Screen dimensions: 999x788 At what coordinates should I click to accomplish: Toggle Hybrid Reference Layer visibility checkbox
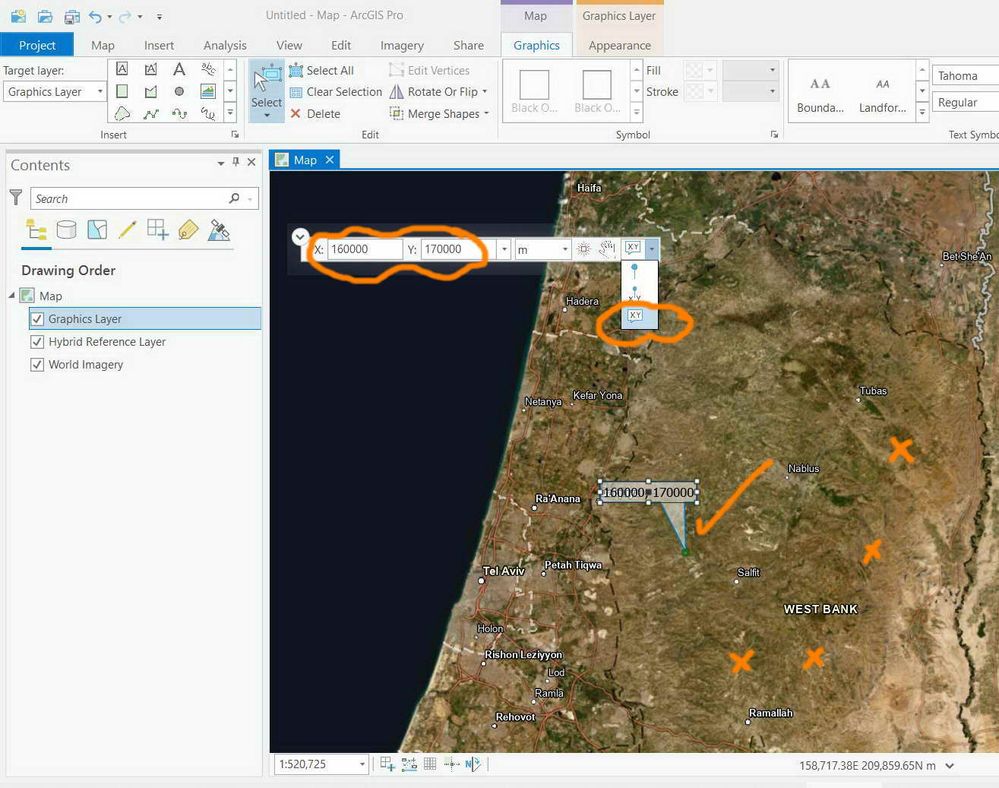(x=38, y=341)
